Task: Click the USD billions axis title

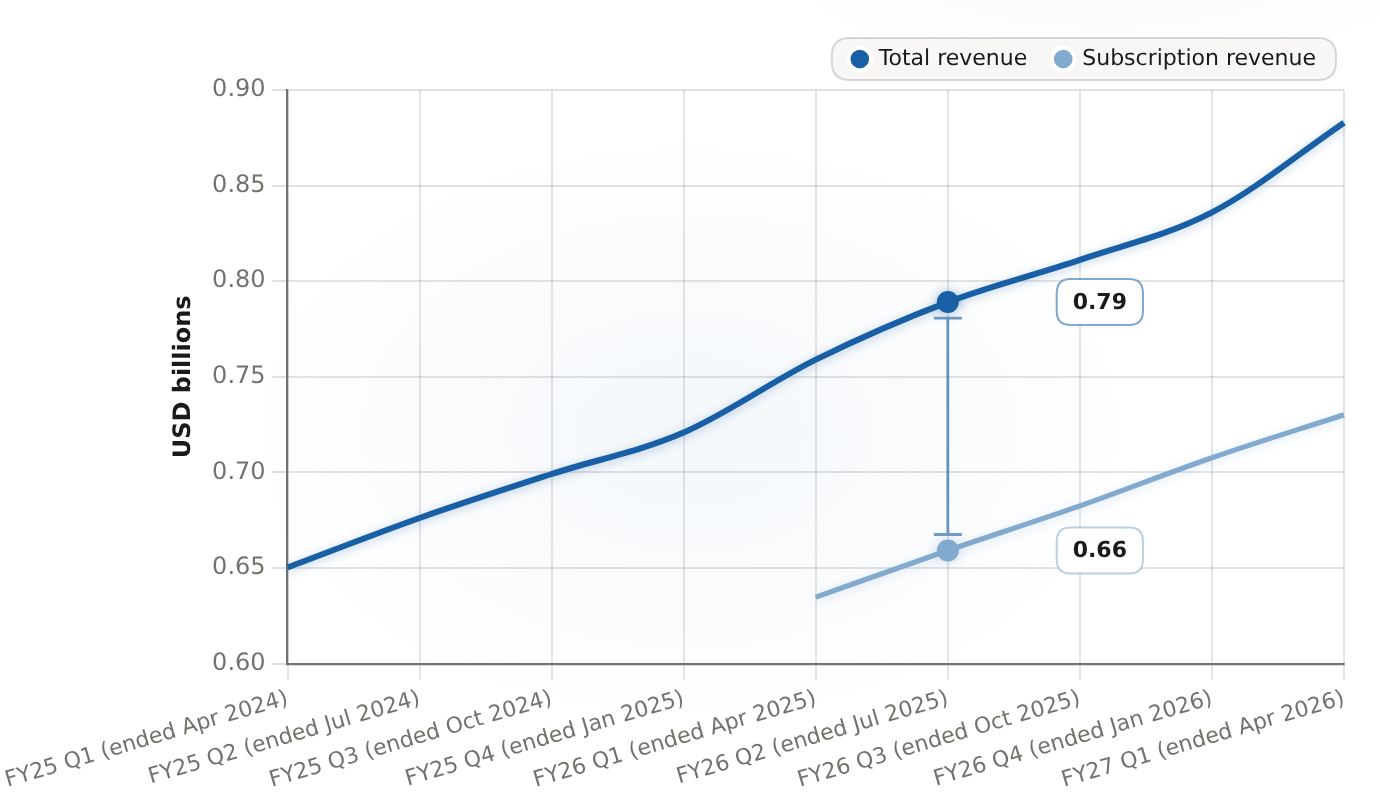Action: (x=182, y=377)
